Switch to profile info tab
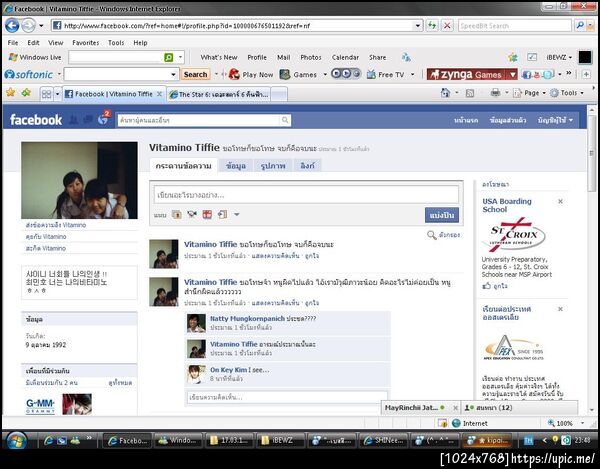600x469 pixels. (x=236, y=166)
